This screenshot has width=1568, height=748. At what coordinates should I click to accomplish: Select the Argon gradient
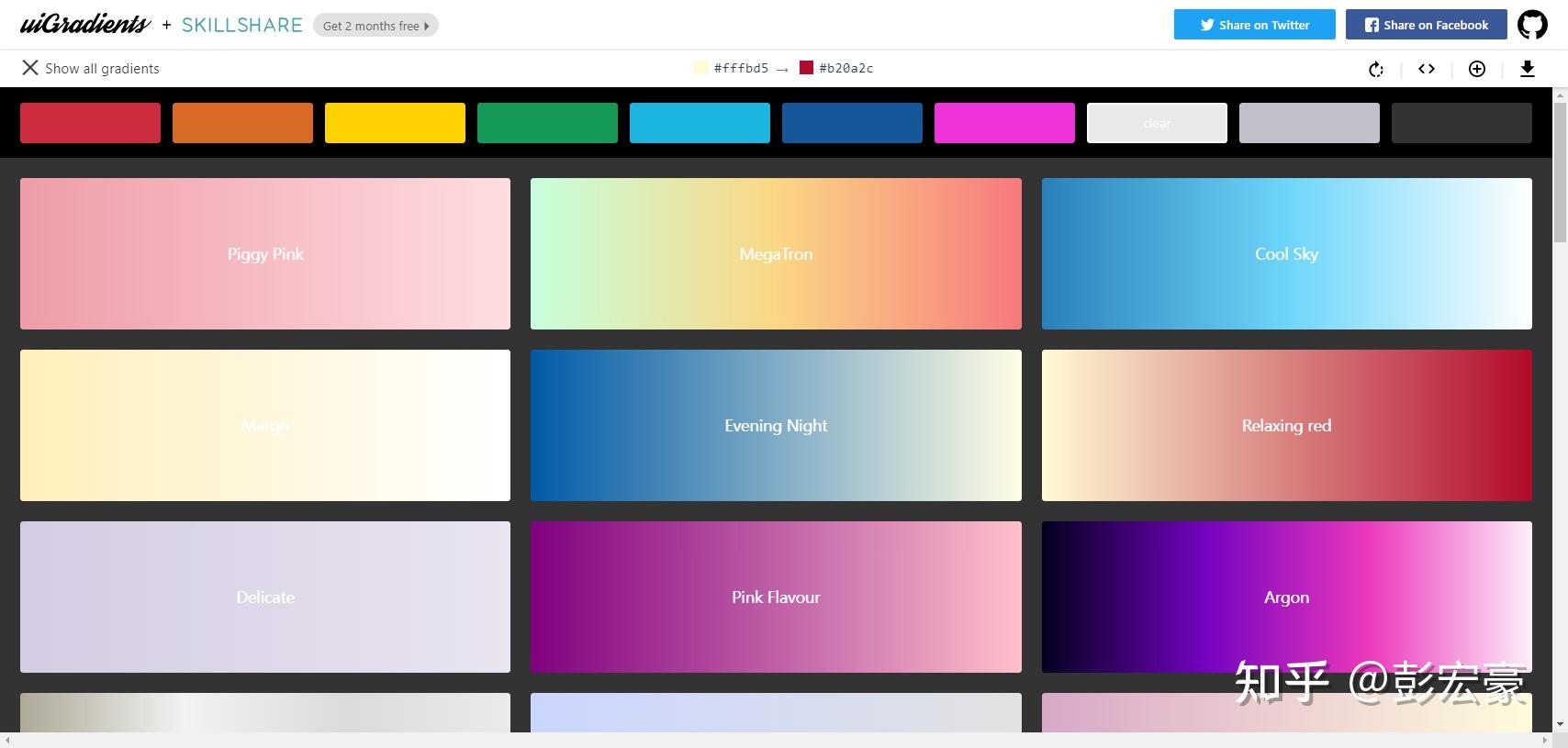[1287, 597]
